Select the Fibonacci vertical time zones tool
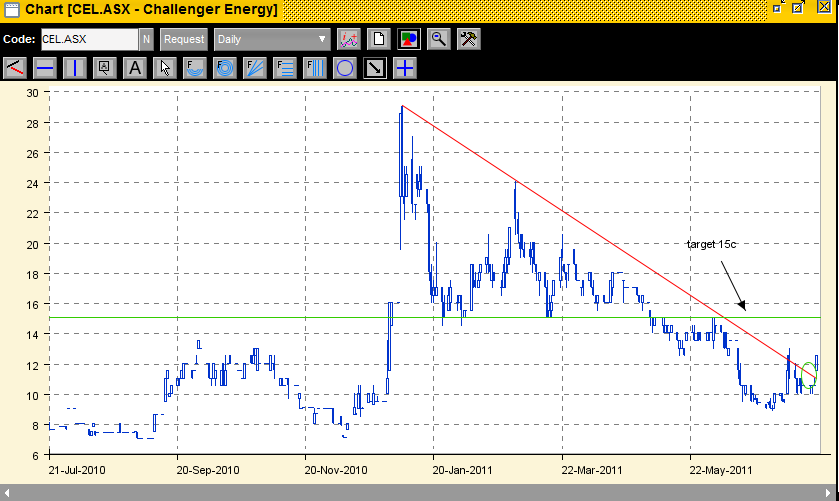 pos(315,68)
